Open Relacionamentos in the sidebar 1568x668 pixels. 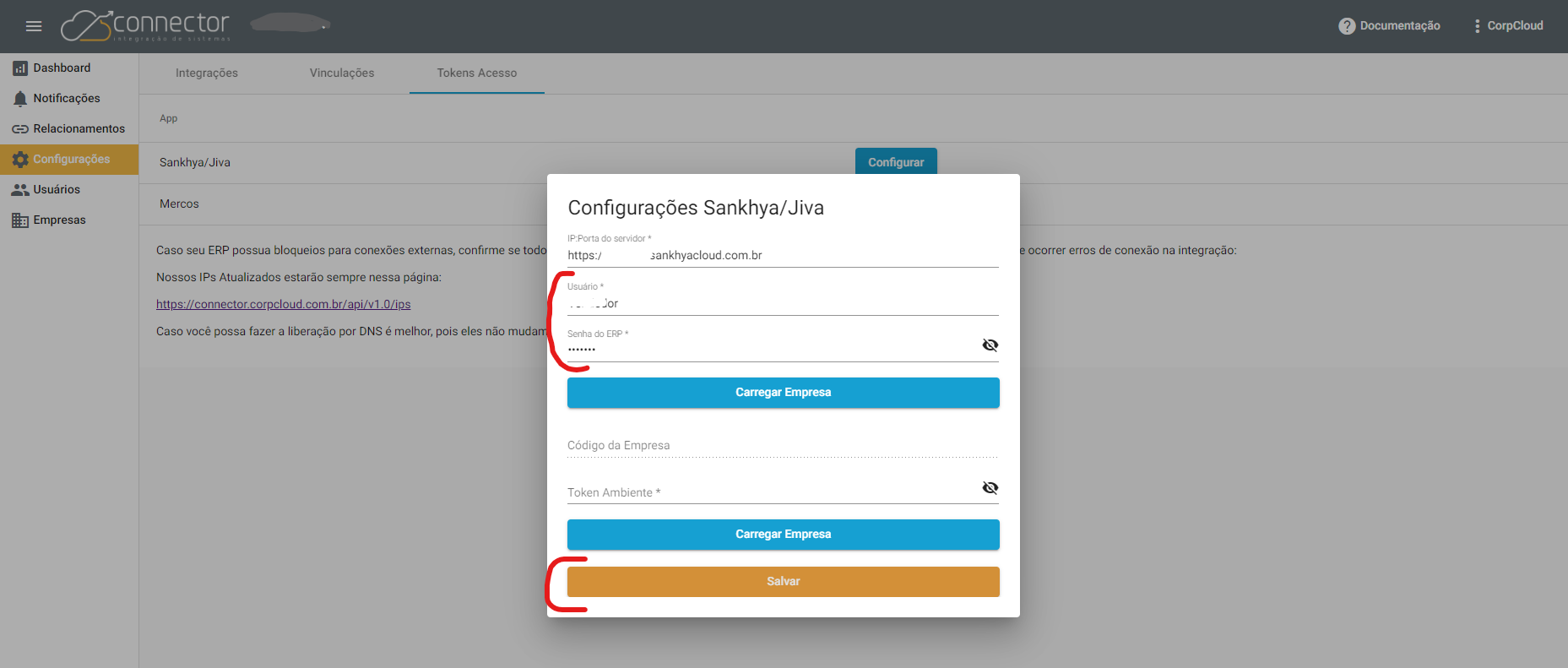tap(69, 128)
